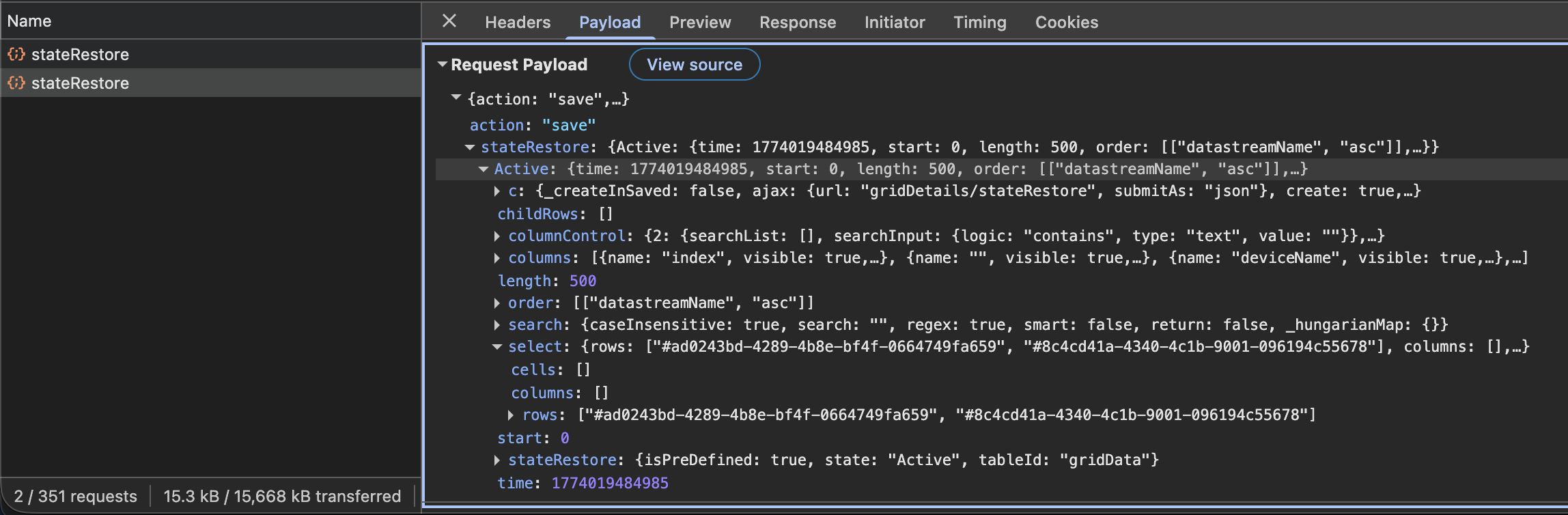Expand the order array node

[x=497, y=303]
